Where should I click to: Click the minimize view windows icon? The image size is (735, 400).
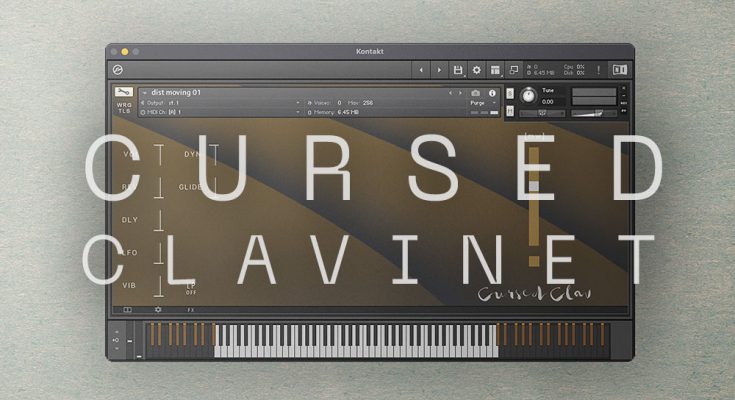click(x=514, y=70)
